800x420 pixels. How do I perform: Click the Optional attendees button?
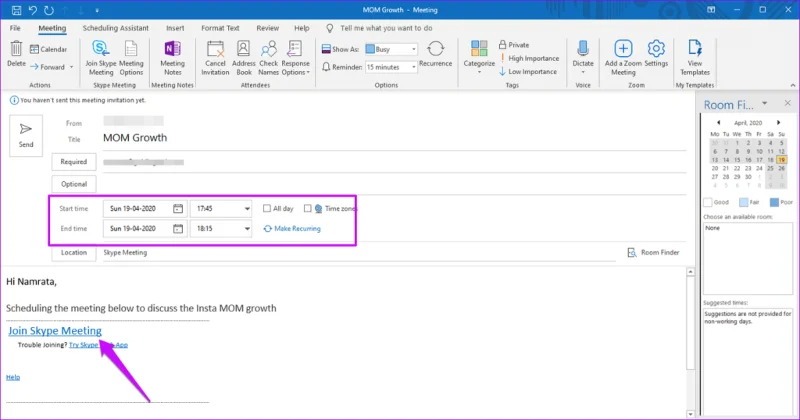click(74, 184)
